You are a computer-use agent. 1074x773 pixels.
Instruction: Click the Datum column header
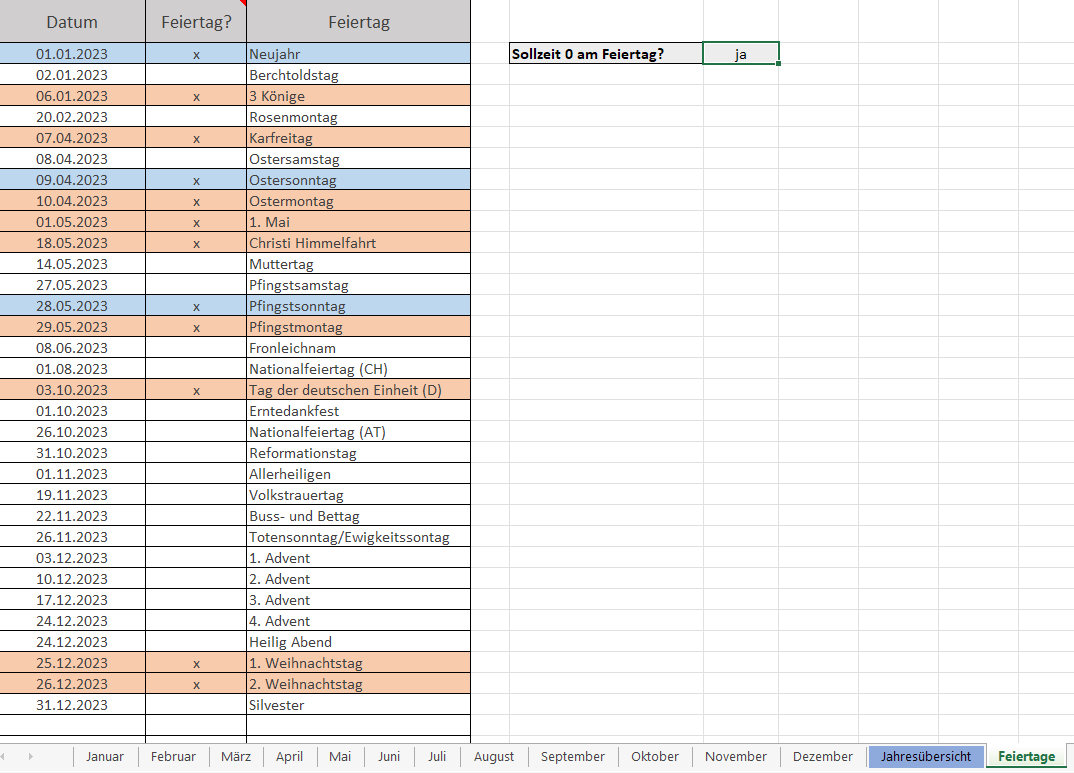[72, 21]
